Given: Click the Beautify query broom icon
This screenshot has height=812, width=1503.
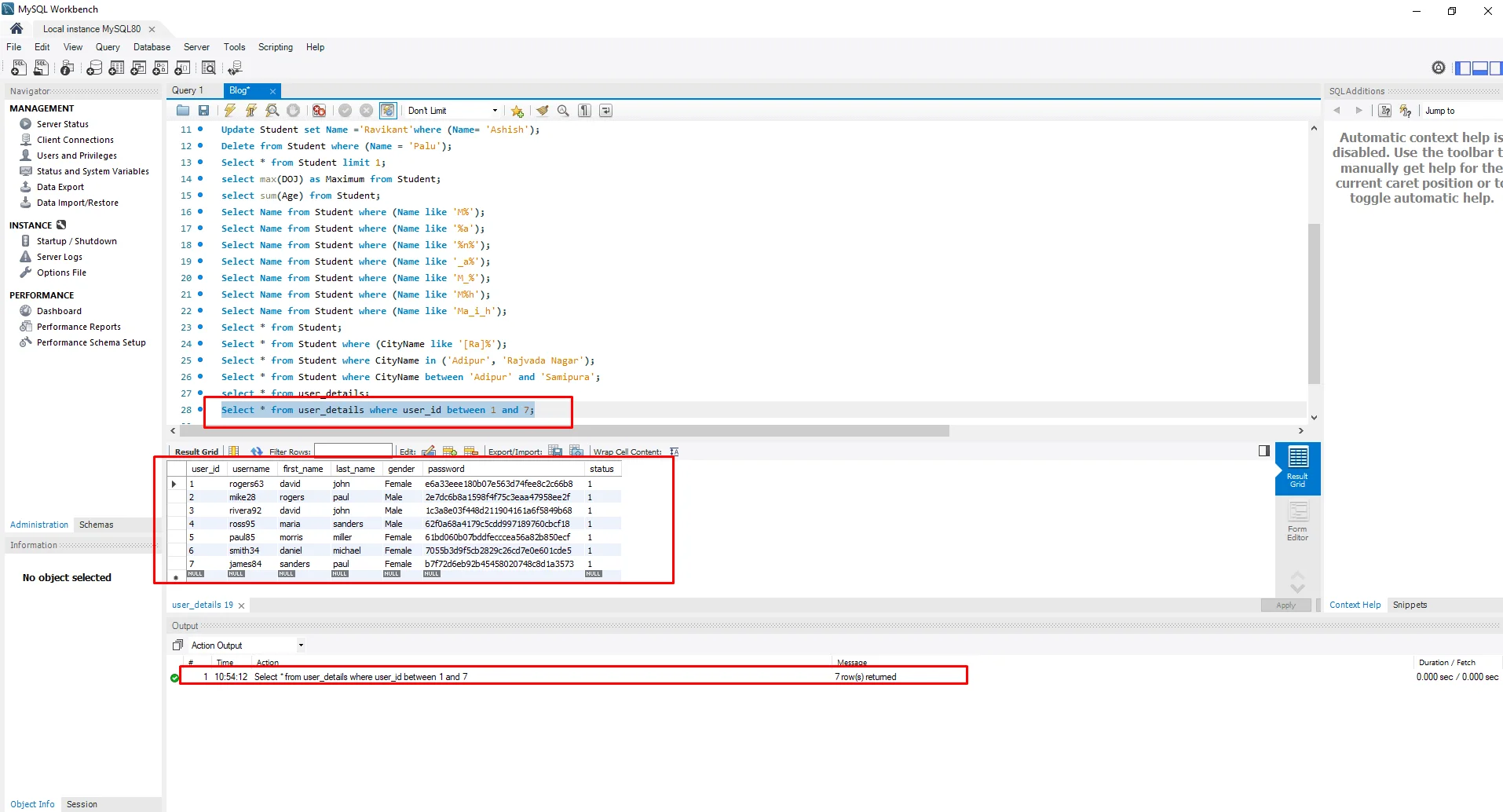Looking at the screenshot, I should click(542, 111).
